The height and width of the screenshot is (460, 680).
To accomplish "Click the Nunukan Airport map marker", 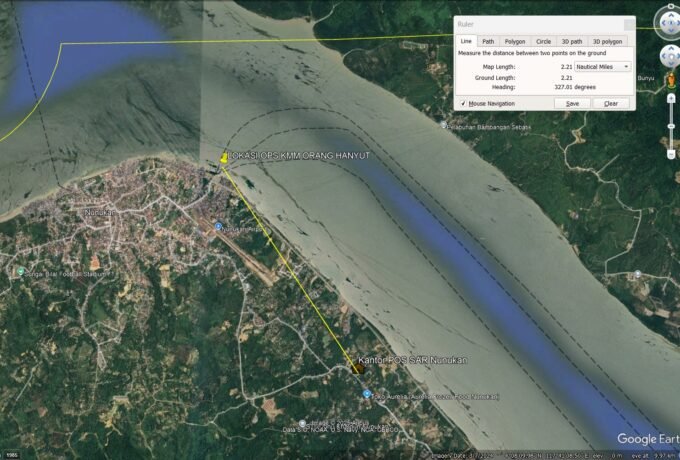I will pos(219,228).
